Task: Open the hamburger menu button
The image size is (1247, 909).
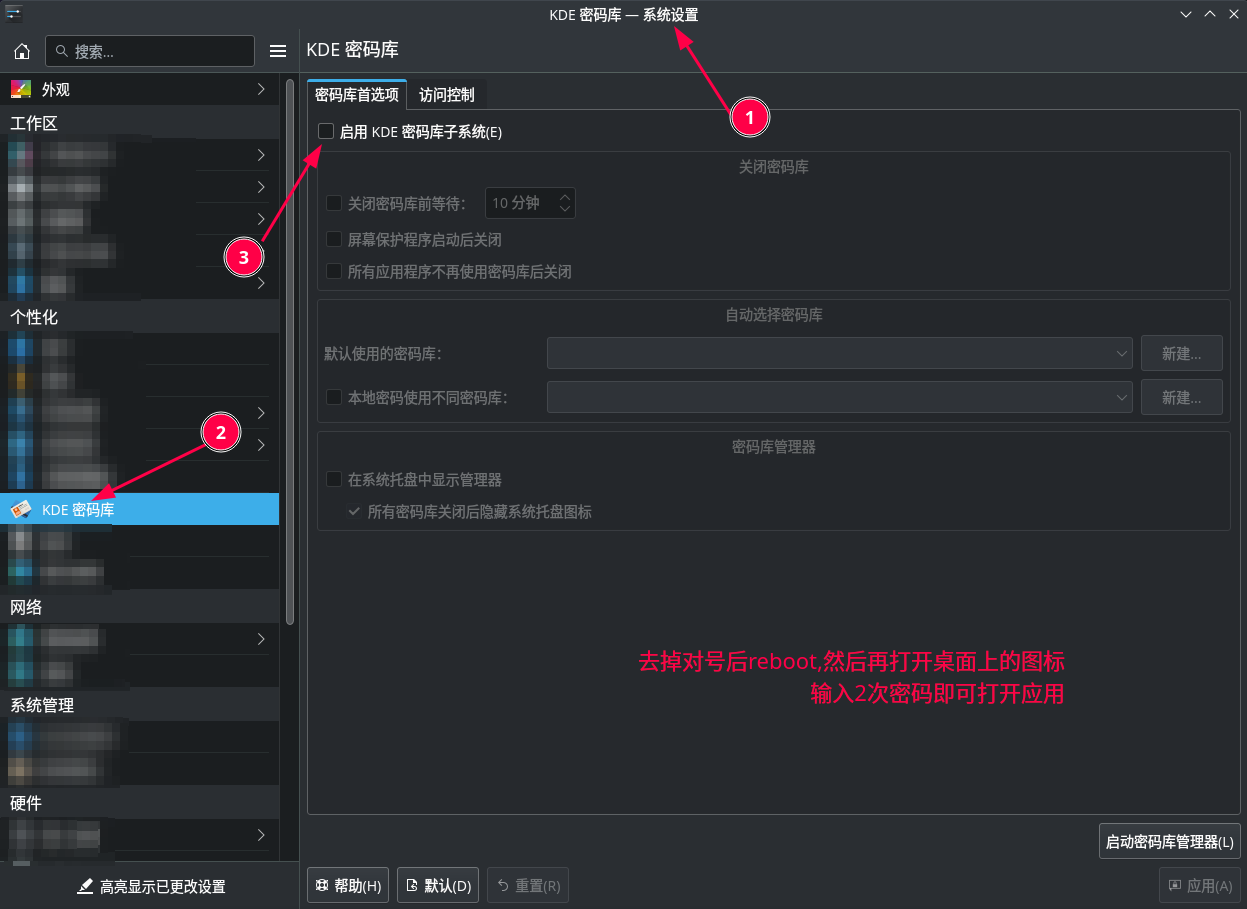Action: click(x=278, y=51)
